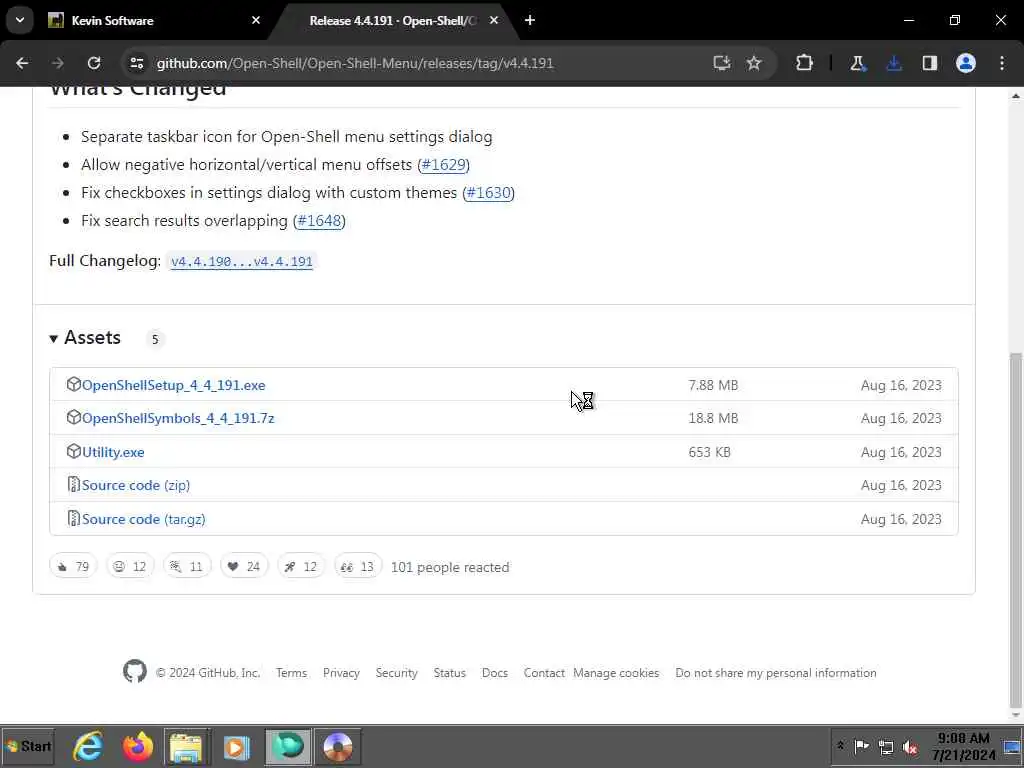The width and height of the screenshot is (1024, 768).
Task: Open Chrome Labs flask icon
Action: [857, 63]
